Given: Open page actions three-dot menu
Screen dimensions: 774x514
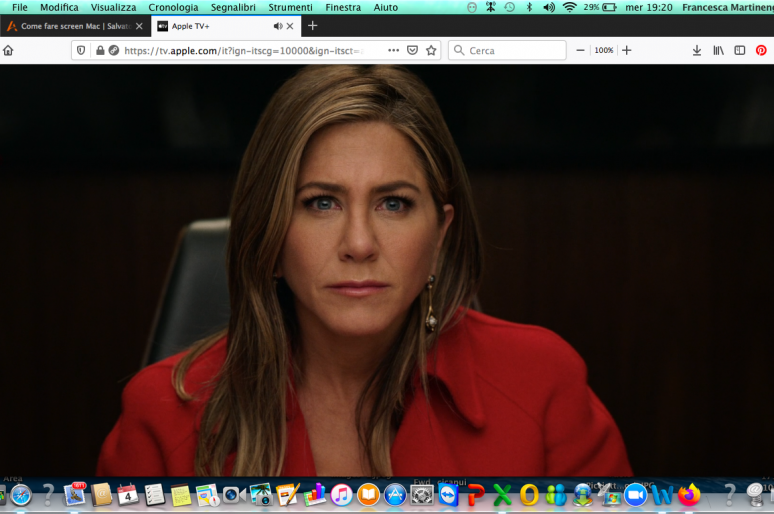Looking at the screenshot, I should coord(393,50).
